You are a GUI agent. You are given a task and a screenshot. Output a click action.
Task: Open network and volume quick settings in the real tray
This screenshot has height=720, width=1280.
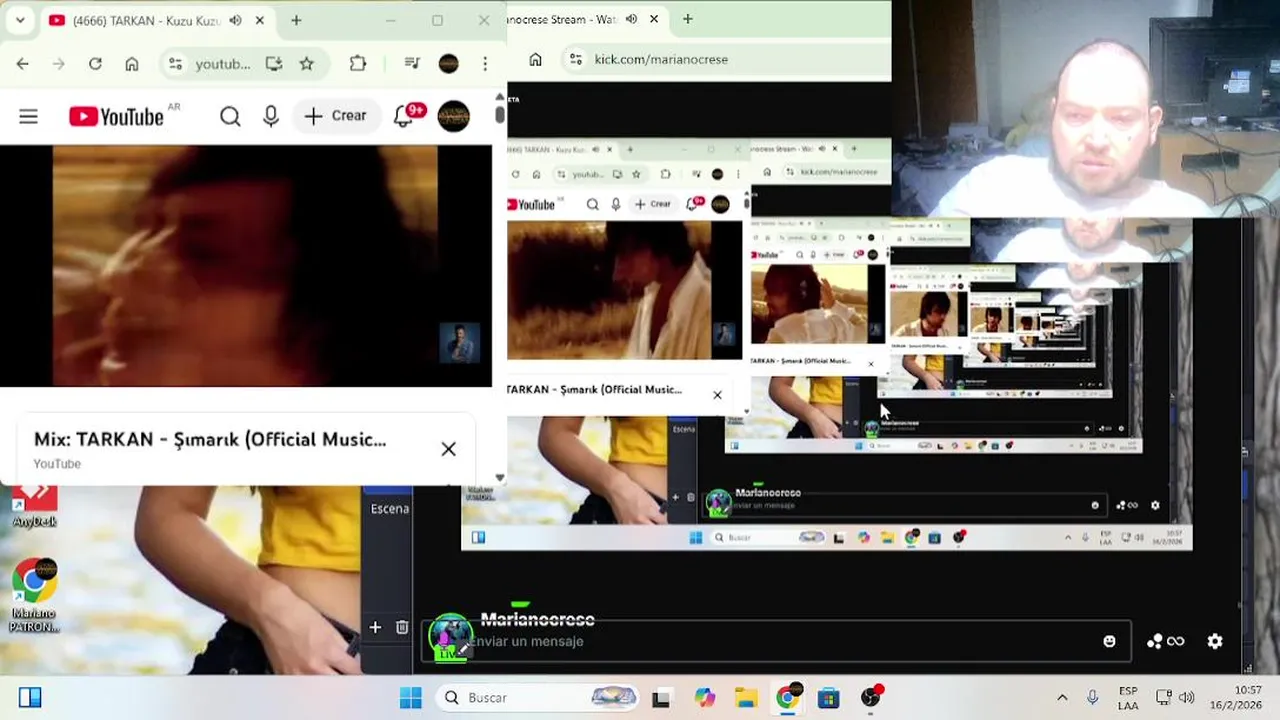(x=1175, y=697)
